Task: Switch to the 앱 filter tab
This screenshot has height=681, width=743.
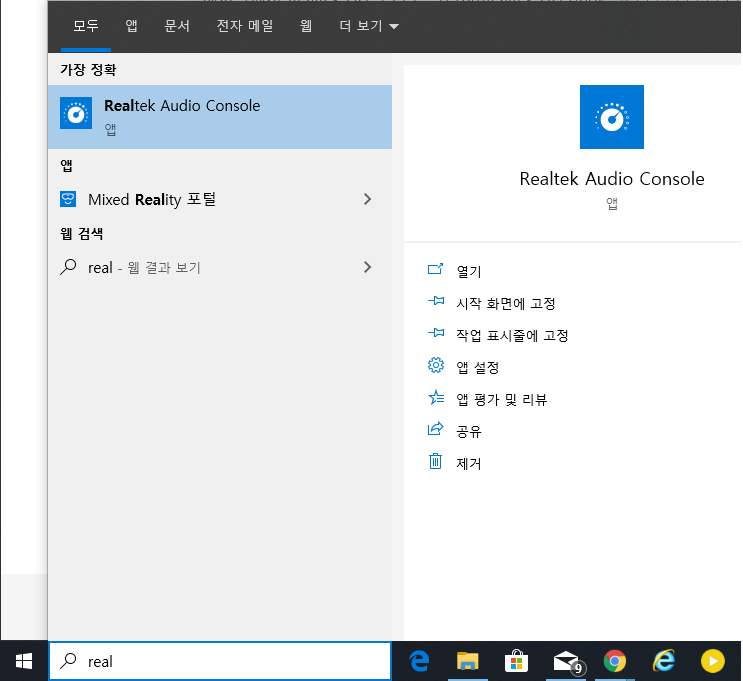Action: point(131,26)
